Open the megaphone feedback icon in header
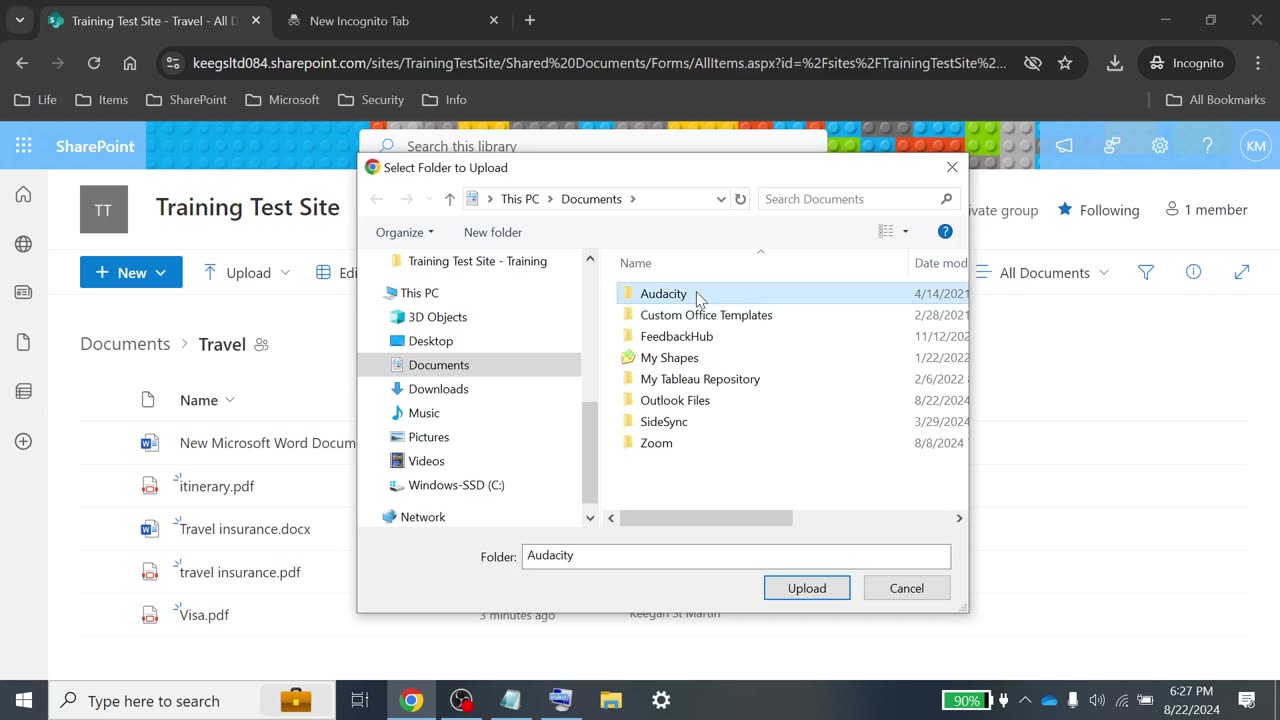This screenshot has width=1280, height=720. [x=1064, y=146]
